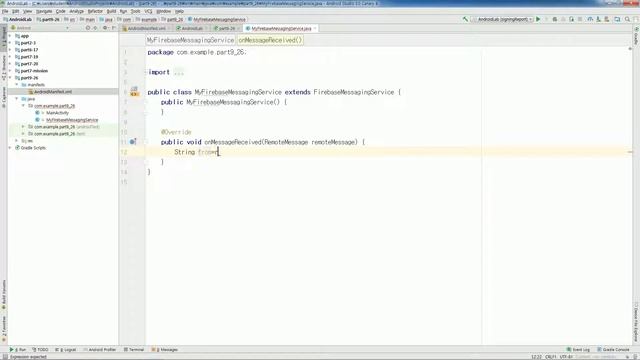Screen dimensions: 640x360
Task: Open the Navigate menu
Action: [x=44, y=11]
